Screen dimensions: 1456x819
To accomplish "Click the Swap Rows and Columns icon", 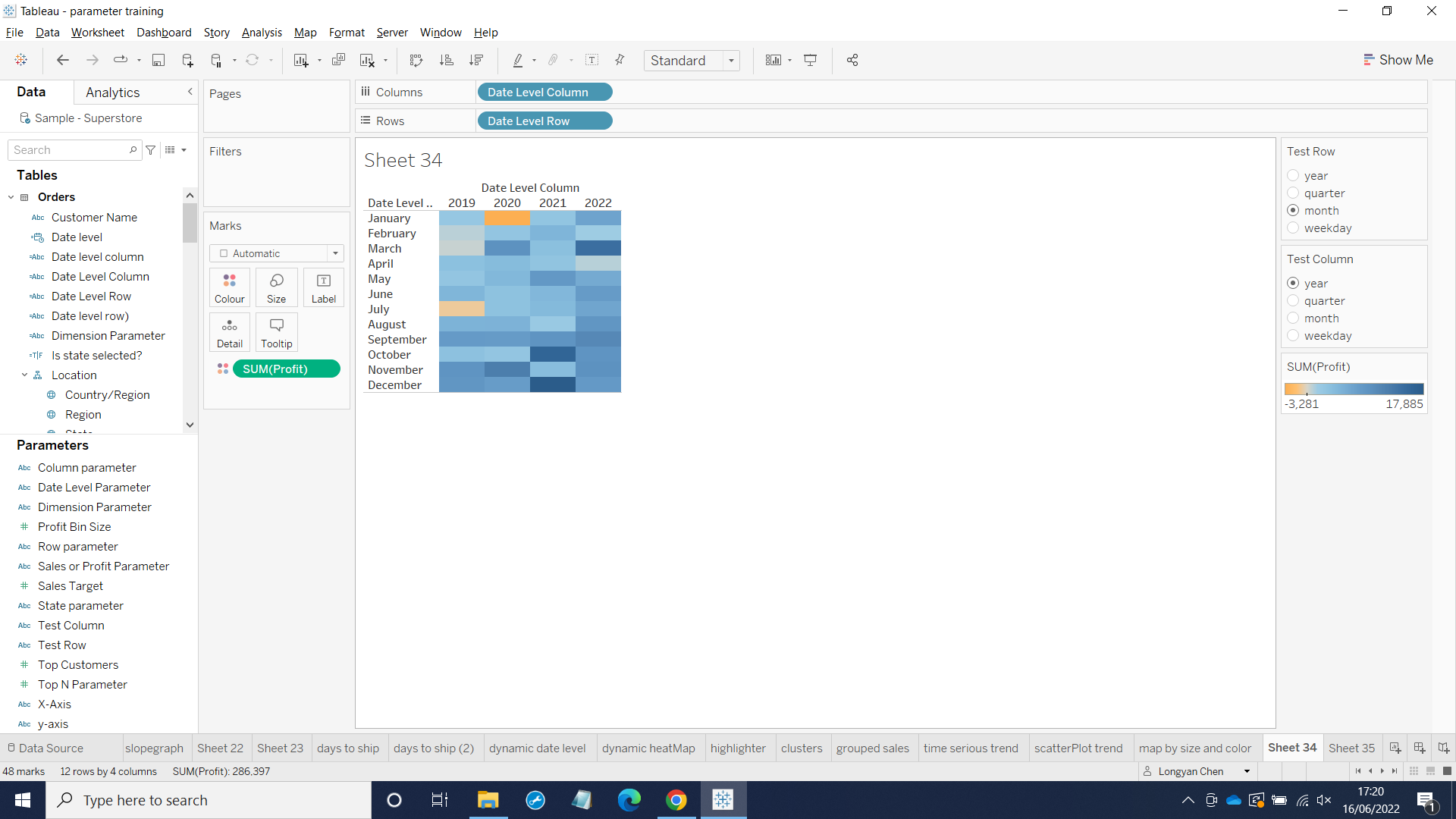I will pyautogui.click(x=416, y=60).
